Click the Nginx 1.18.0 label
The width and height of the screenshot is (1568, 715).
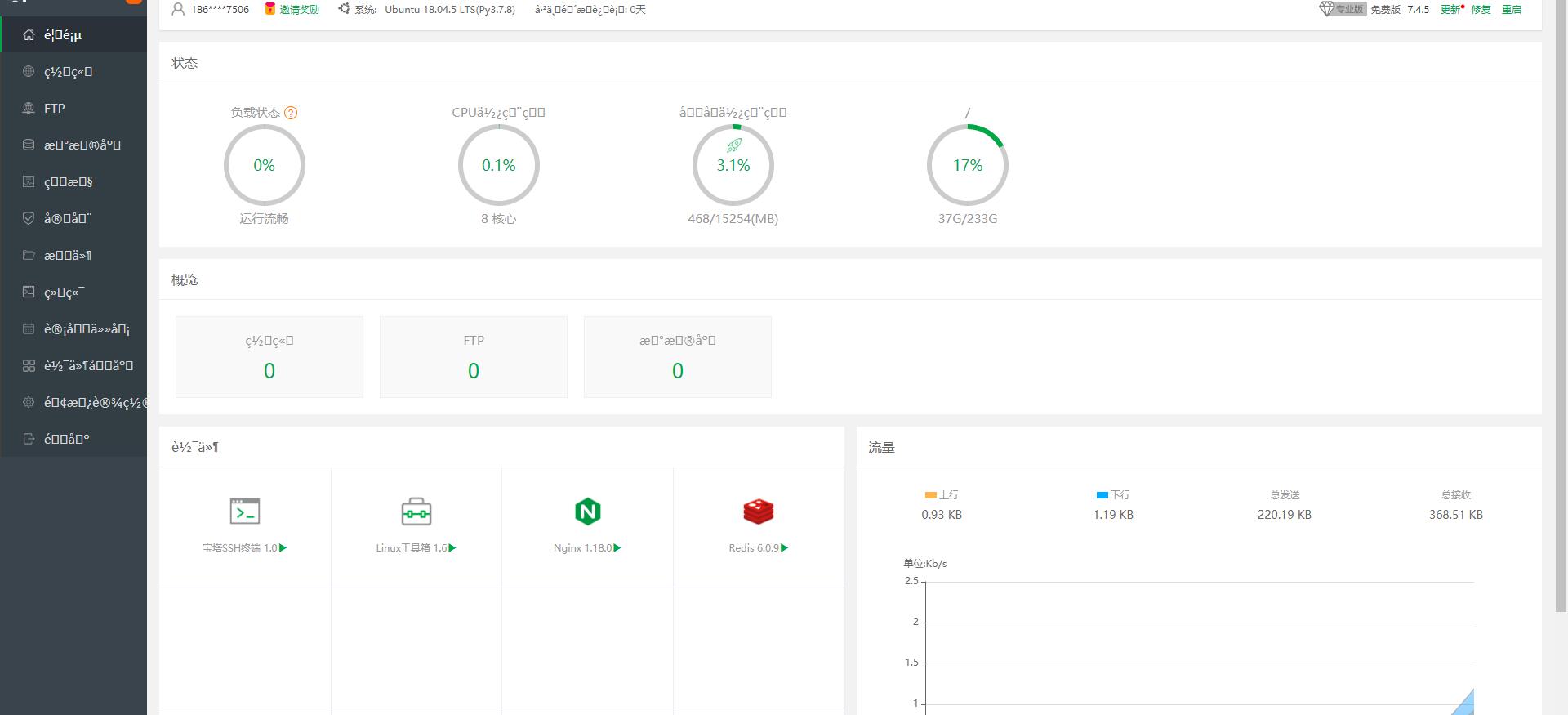coord(582,548)
